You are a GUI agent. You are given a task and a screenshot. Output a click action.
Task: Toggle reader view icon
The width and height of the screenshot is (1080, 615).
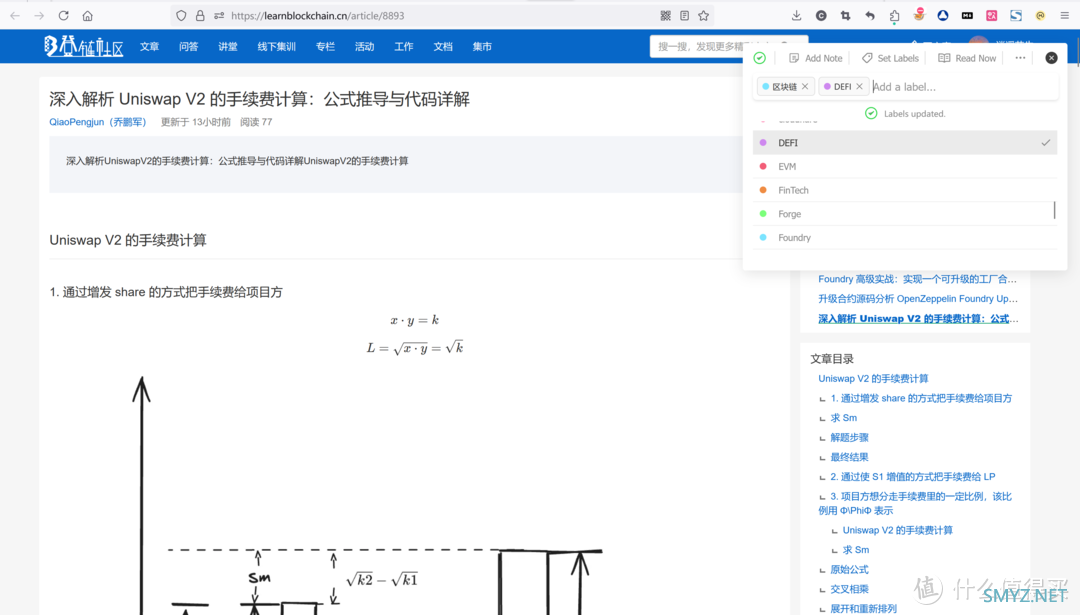tap(685, 15)
